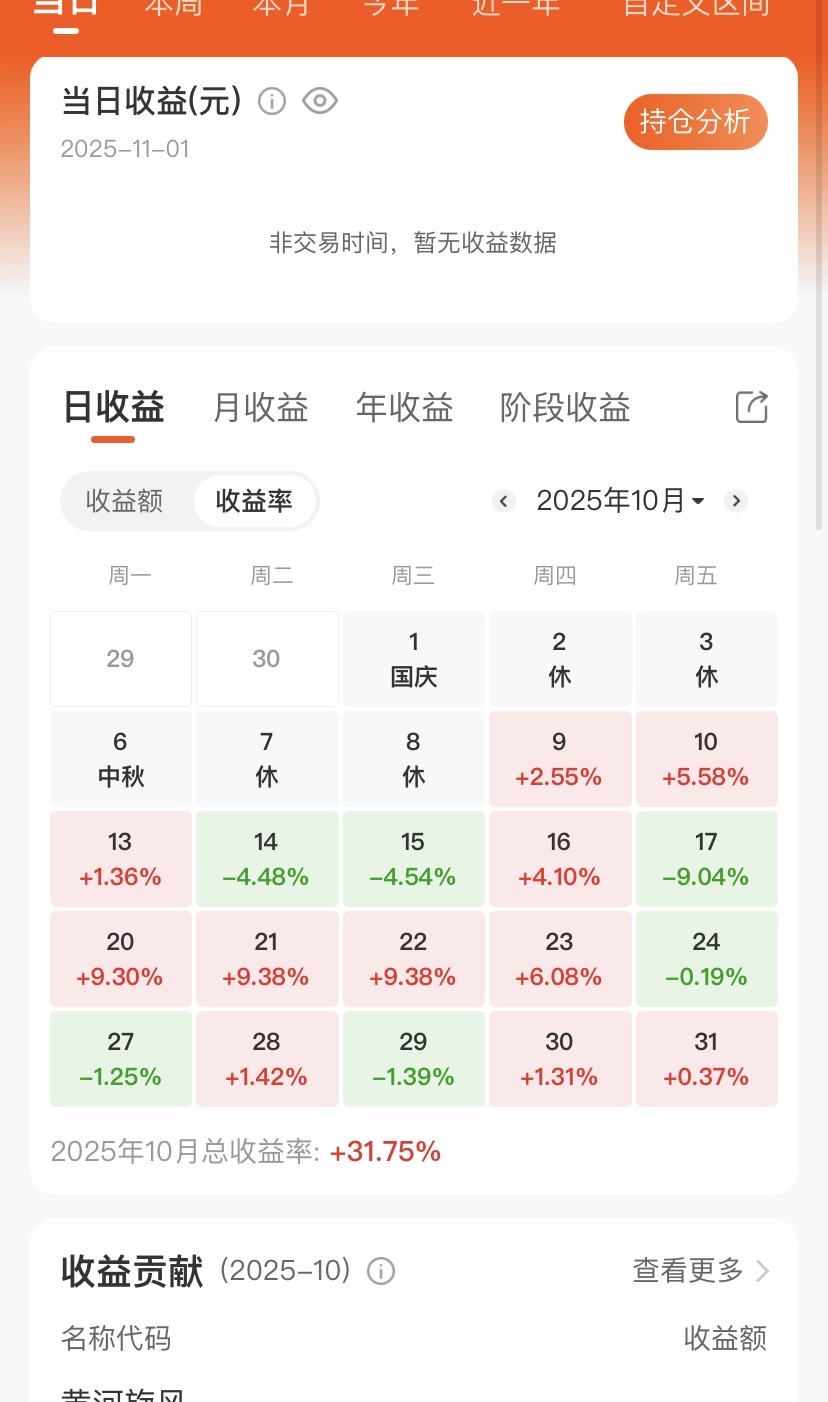This screenshot has width=828, height=1402.
Task: Click the info icon beside 当日收益(元)
Action: (x=272, y=101)
